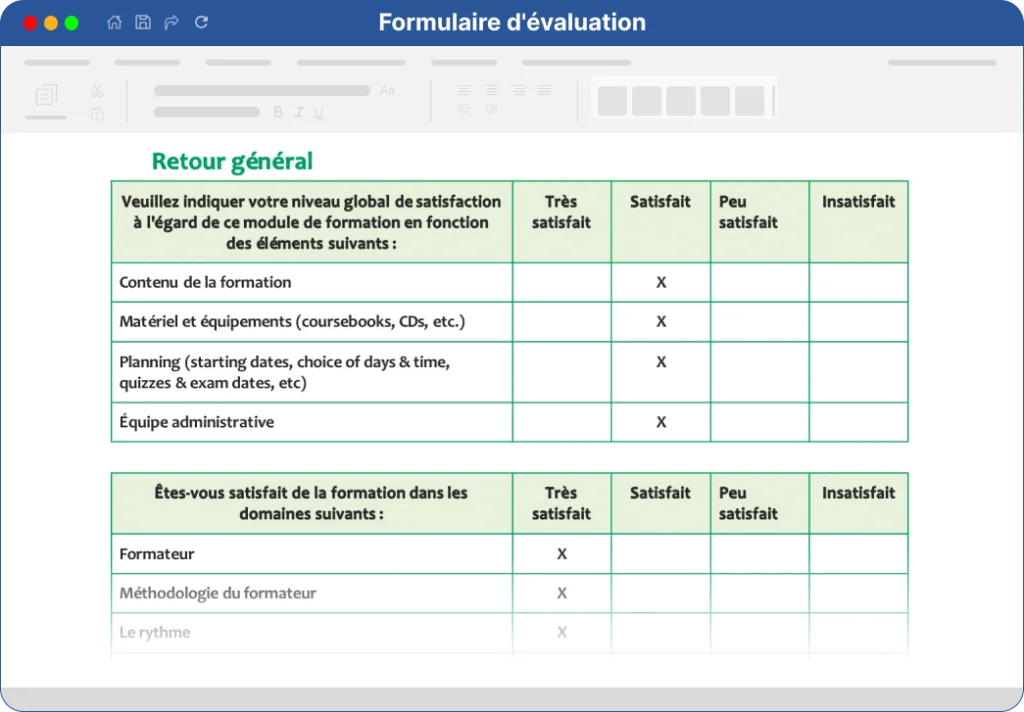Save the document with the floppy icon
Screen dimensions: 1024x712
coord(143,22)
